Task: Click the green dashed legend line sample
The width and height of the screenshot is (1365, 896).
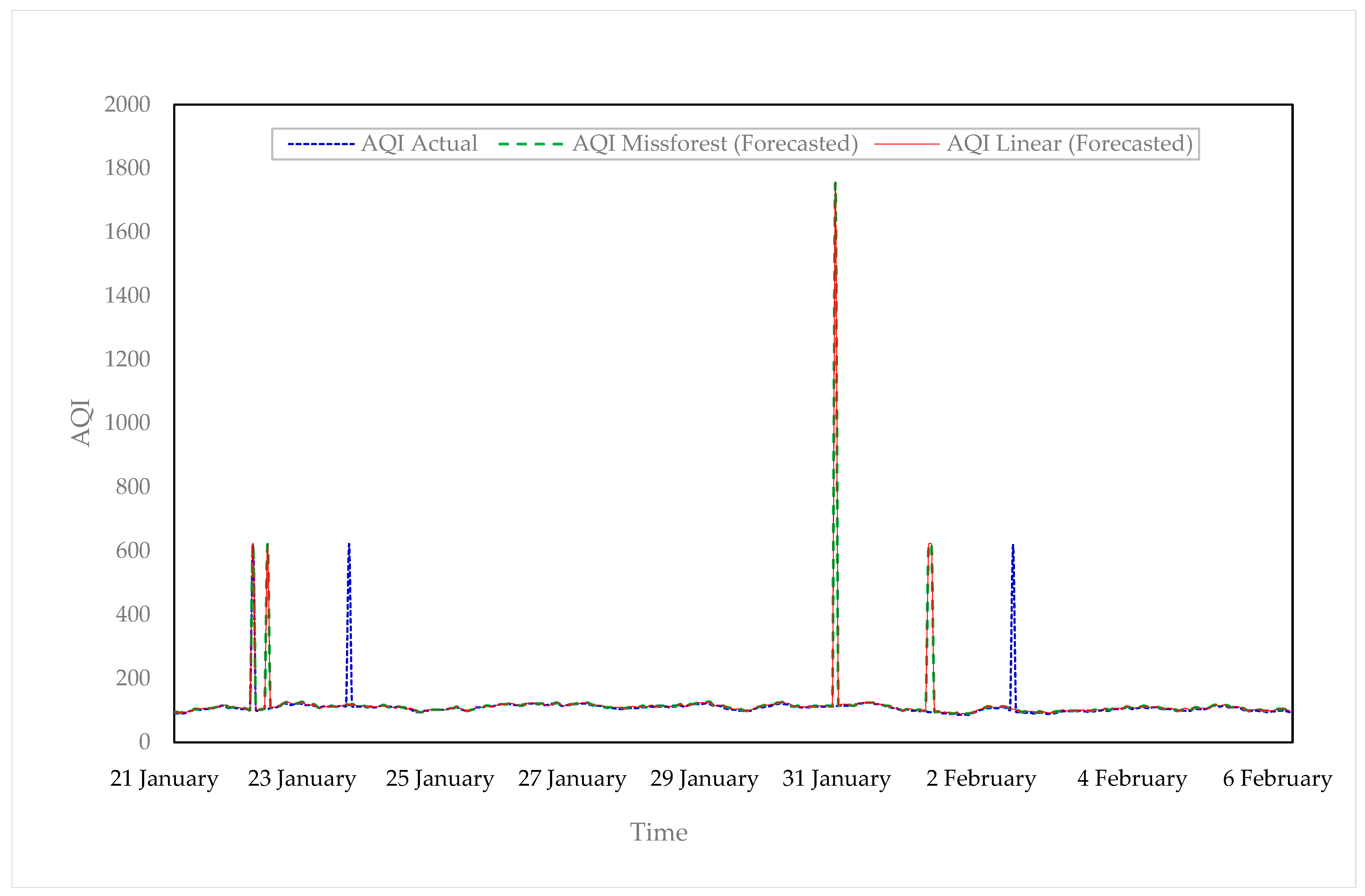Action: (531, 144)
